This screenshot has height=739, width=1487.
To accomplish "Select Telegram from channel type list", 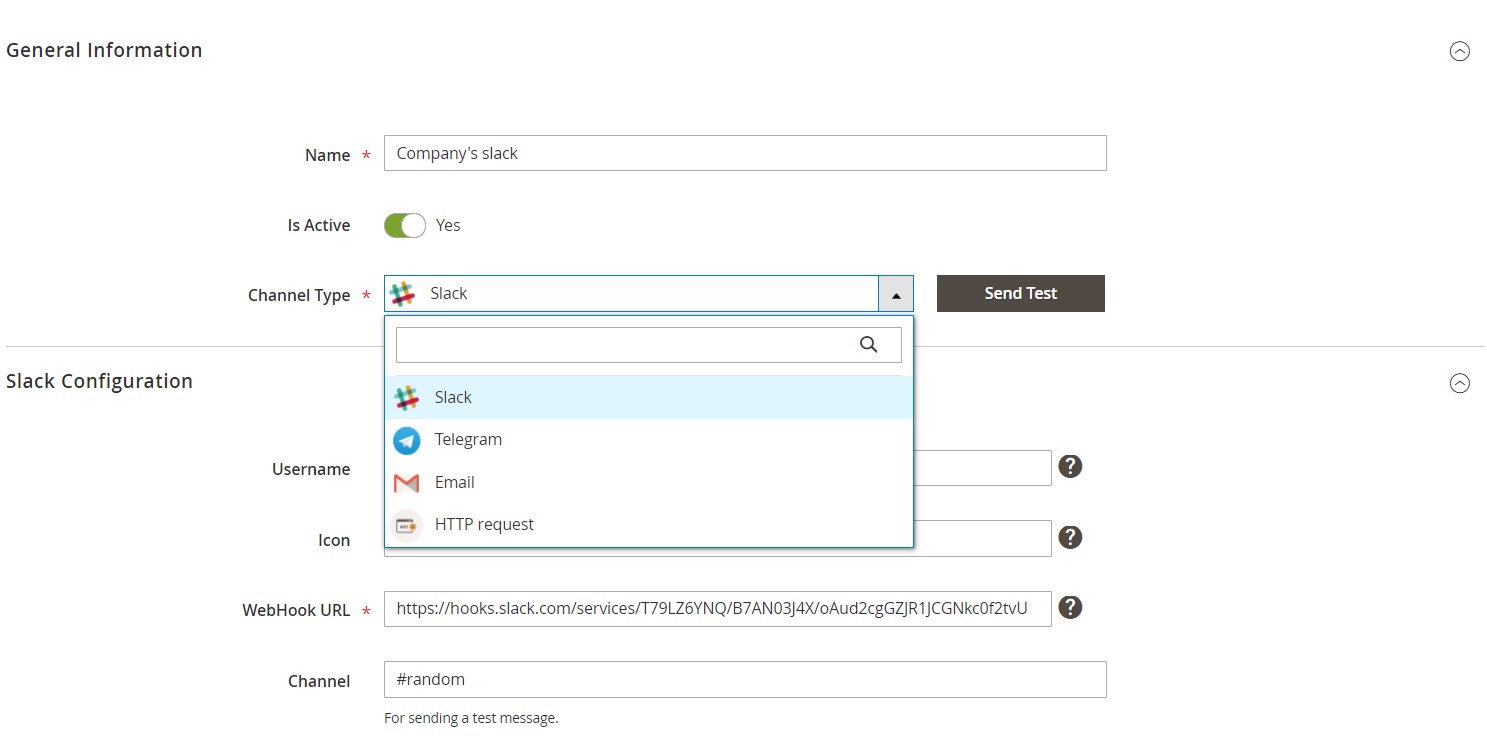I will (468, 440).
